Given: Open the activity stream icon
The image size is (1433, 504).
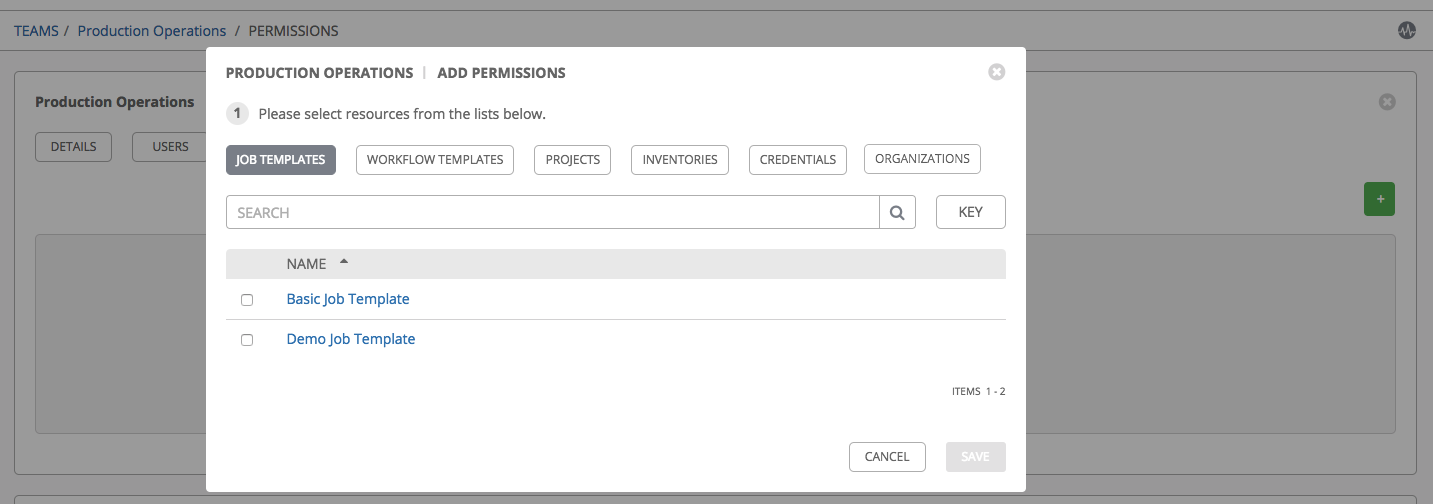Looking at the screenshot, I should pyautogui.click(x=1406, y=31).
